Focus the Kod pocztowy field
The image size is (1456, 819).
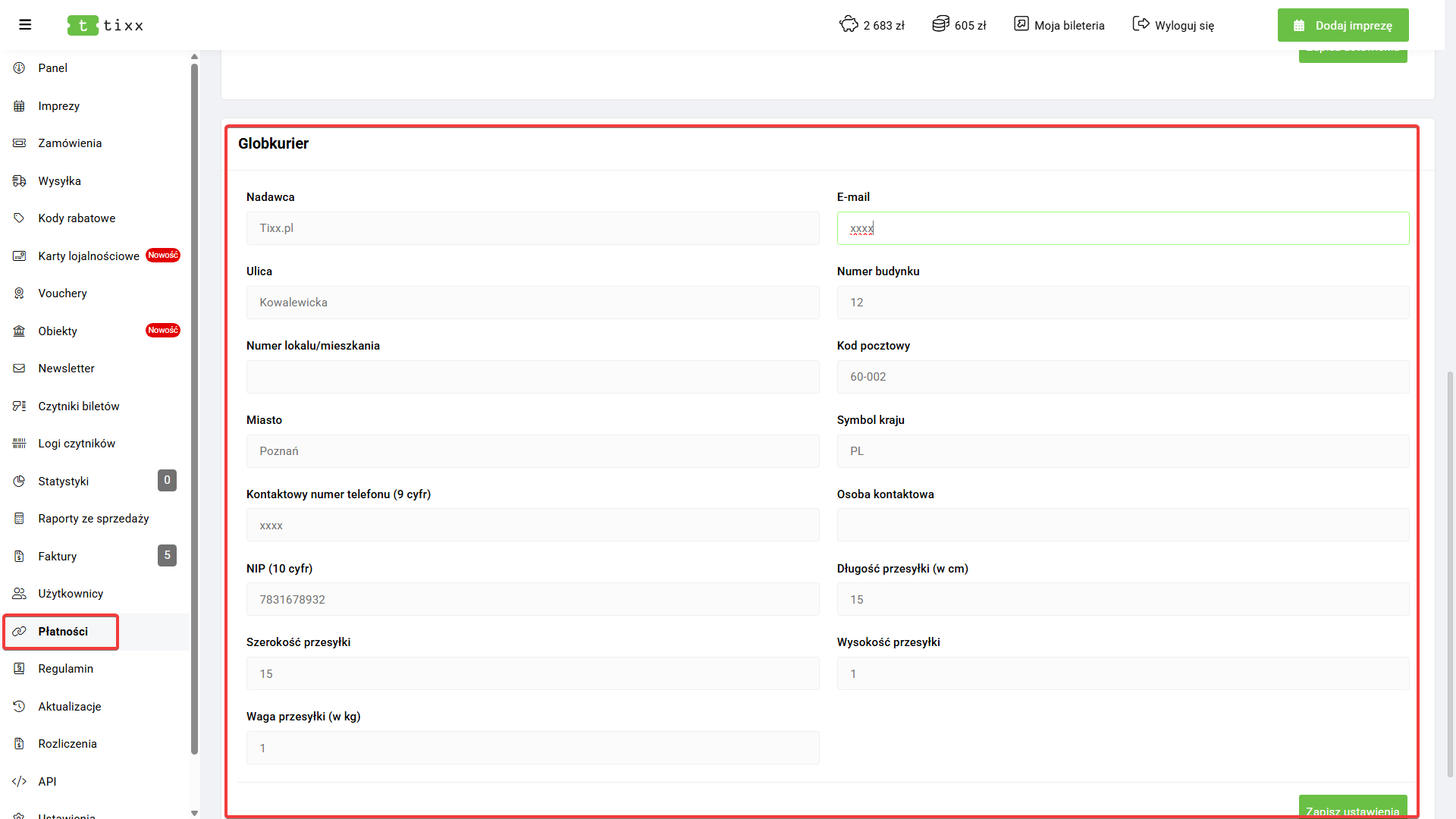tap(1122, 377)
